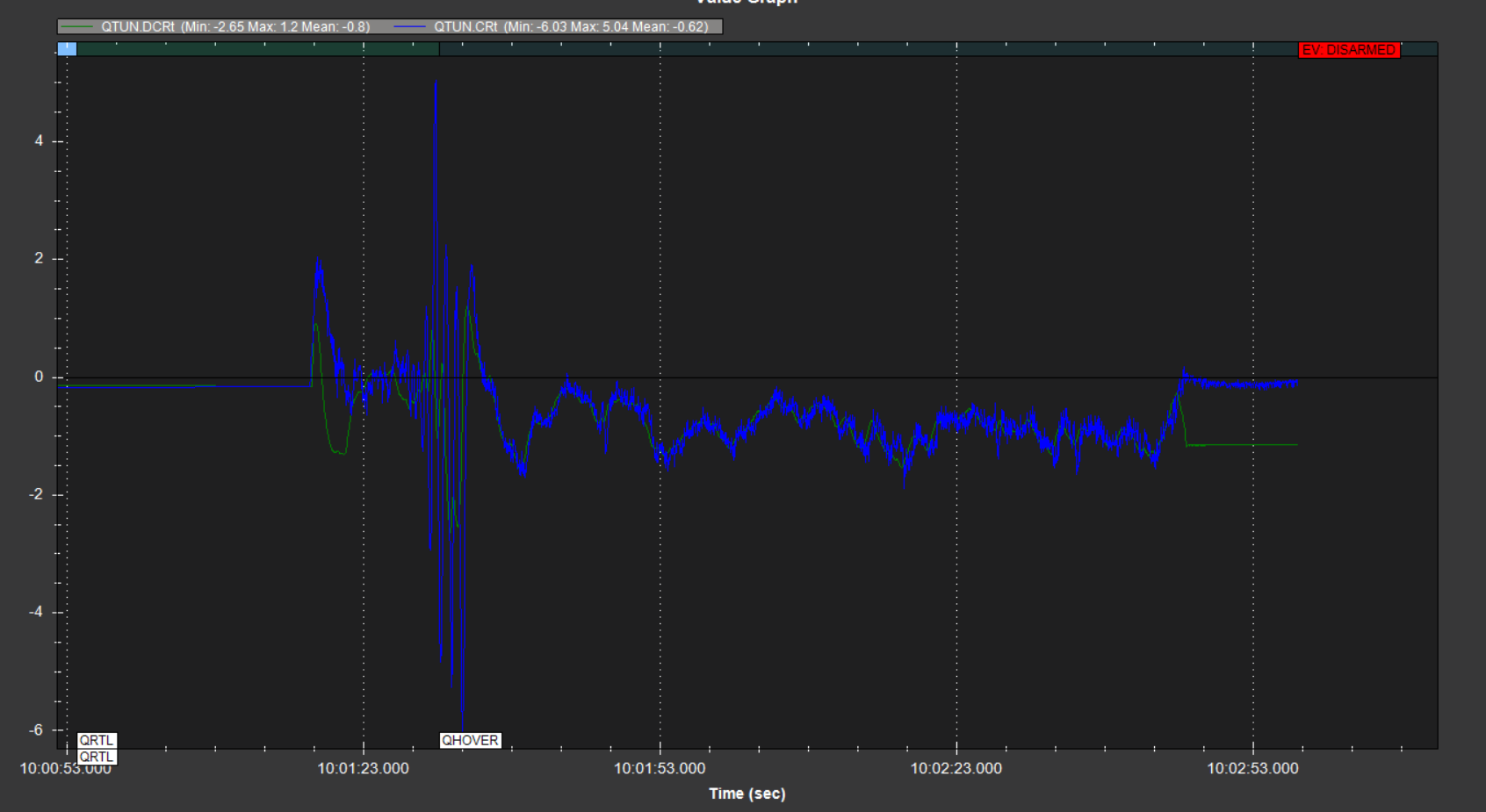Screen dimensions: 1486x812
Task: Click the 10:01:53.000 time axis label
Action: [x=660, y=768]
